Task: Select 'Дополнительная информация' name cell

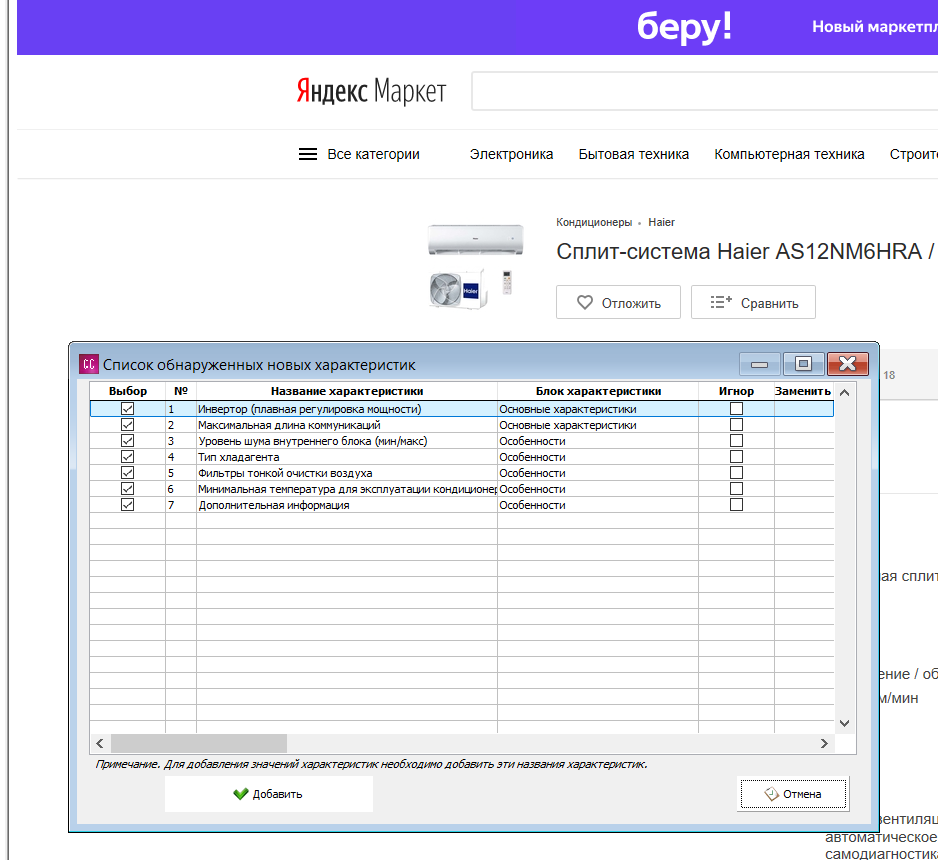Action: 347,505
